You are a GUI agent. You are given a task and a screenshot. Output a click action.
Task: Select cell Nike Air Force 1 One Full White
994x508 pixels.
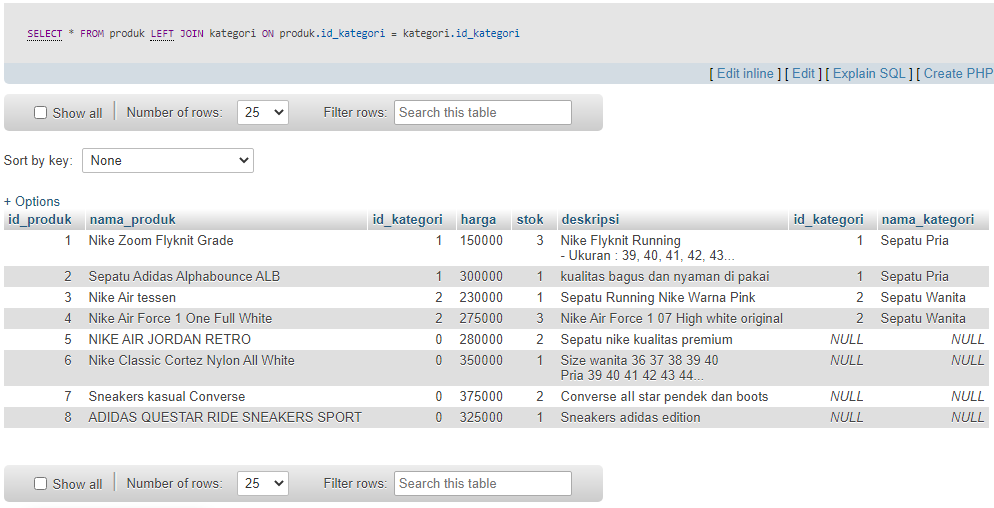180,318
